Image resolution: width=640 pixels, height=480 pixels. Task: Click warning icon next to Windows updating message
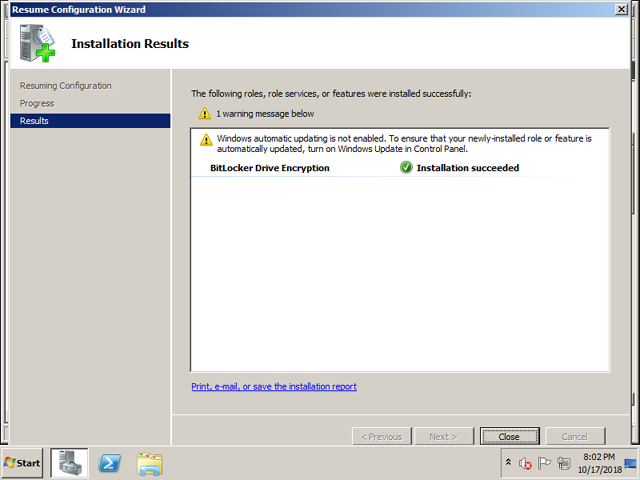(206, 140)
